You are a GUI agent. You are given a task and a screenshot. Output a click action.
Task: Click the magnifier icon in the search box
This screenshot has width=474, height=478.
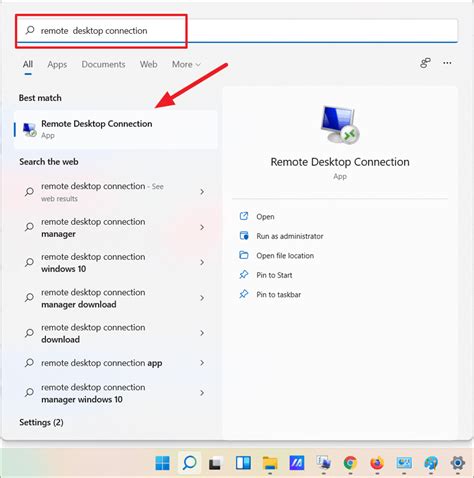tap(30, 30)
